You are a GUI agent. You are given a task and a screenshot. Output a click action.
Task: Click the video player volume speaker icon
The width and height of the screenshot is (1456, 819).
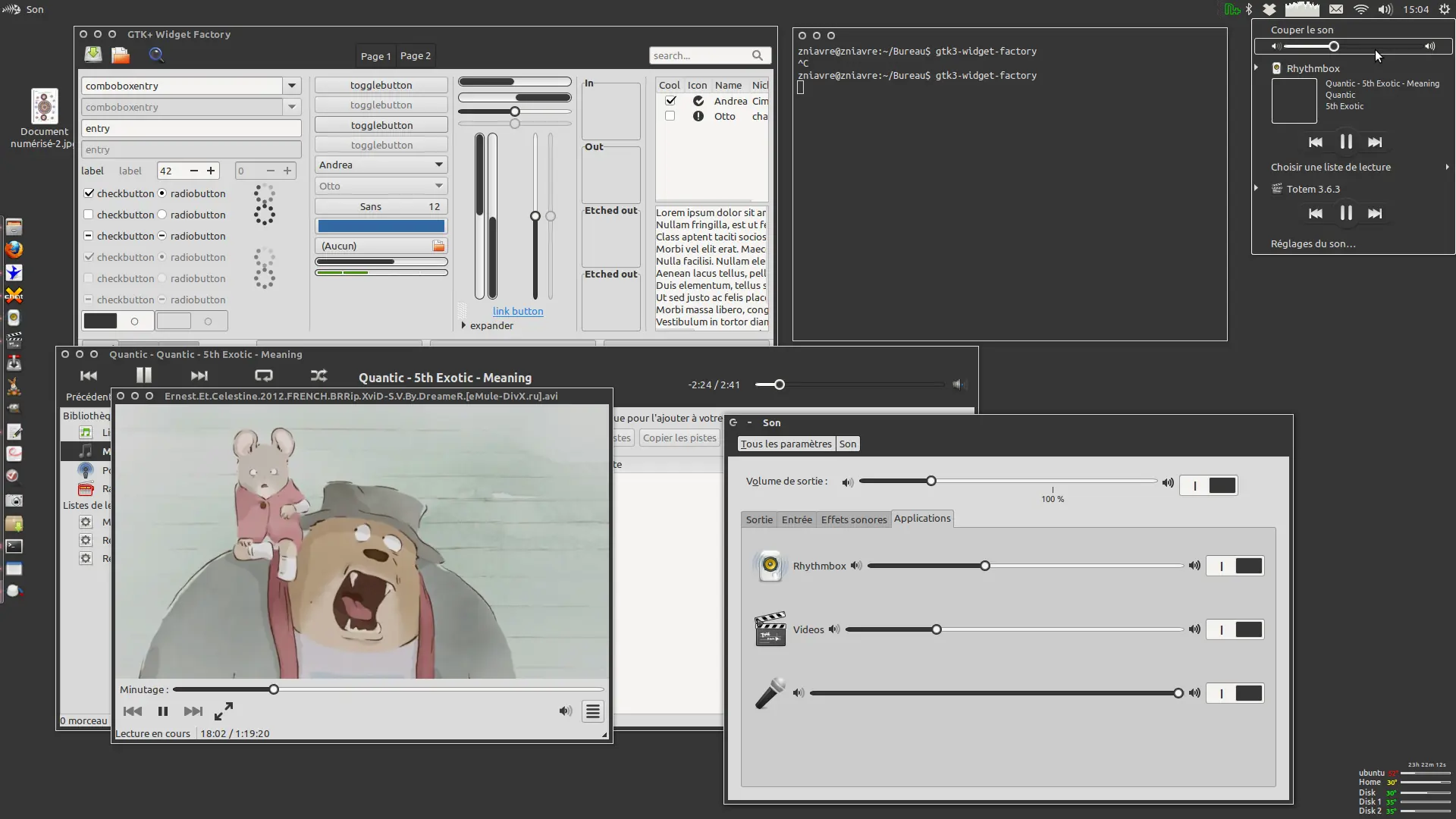(x=566, y=711)
